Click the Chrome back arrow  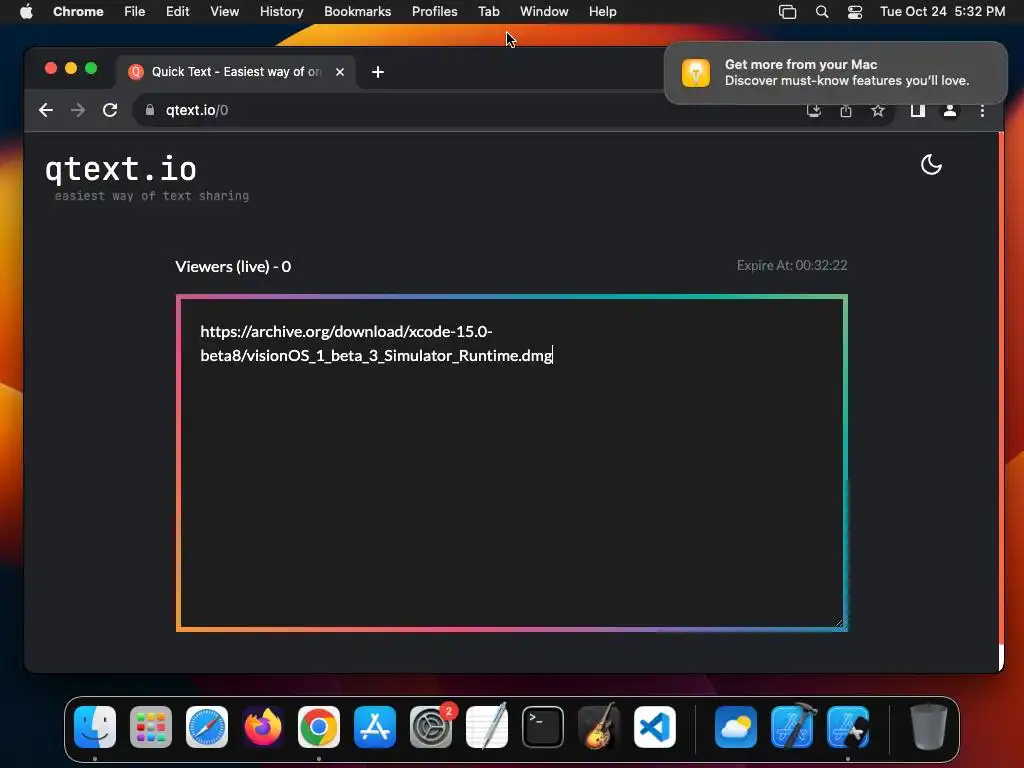(x=46, y=110)
